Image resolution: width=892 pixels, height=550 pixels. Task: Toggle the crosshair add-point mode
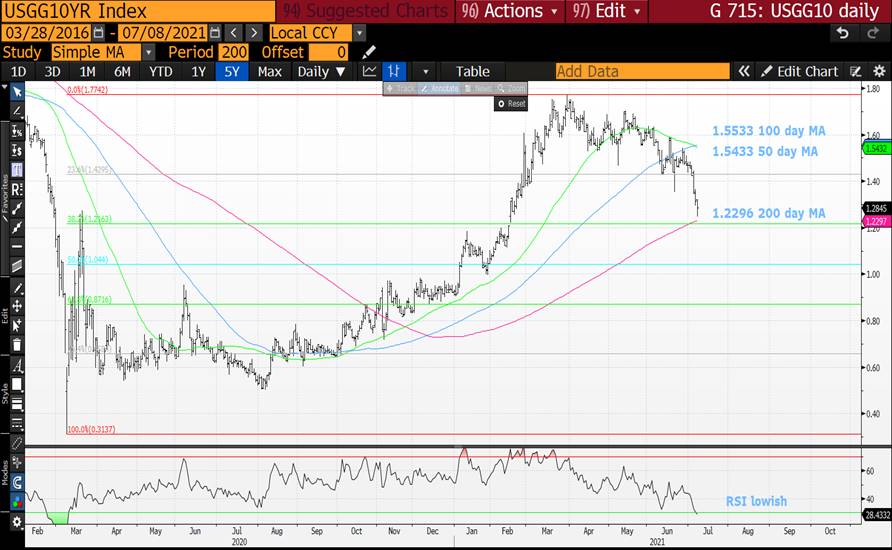tap(17, 463)
